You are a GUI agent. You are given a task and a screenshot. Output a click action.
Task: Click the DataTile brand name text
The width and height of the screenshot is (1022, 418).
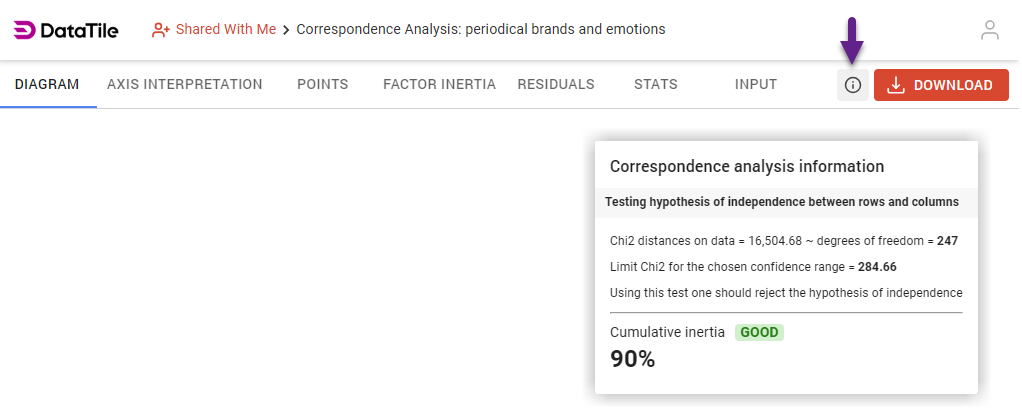coord(80,30)
